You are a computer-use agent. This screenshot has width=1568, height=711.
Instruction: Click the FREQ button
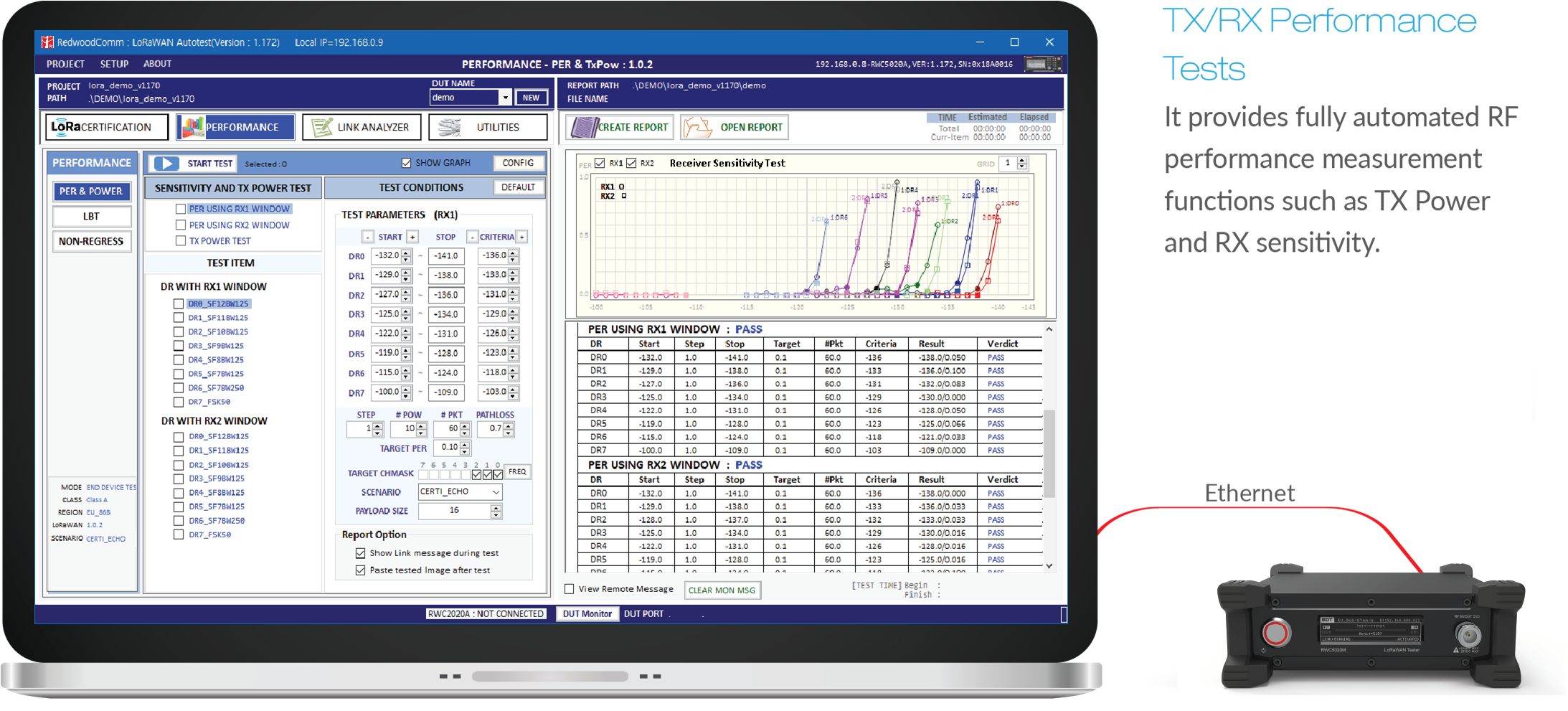(517, 472)
